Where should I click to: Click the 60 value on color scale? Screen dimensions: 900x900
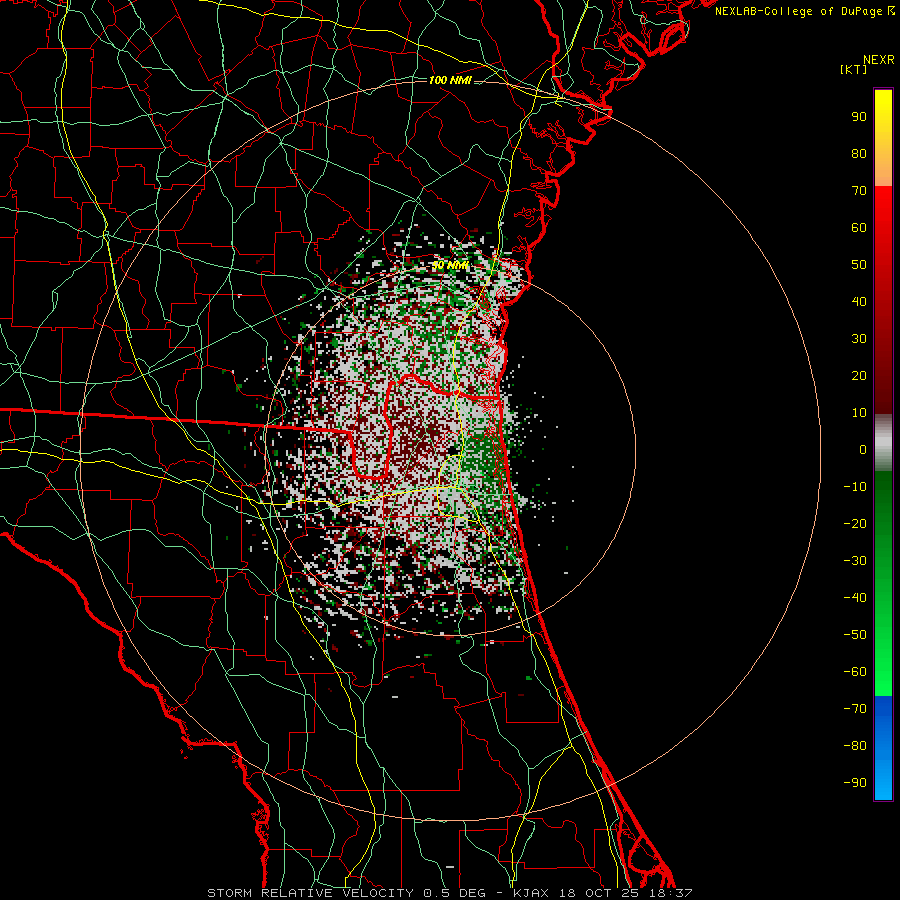tap(859, 228)
